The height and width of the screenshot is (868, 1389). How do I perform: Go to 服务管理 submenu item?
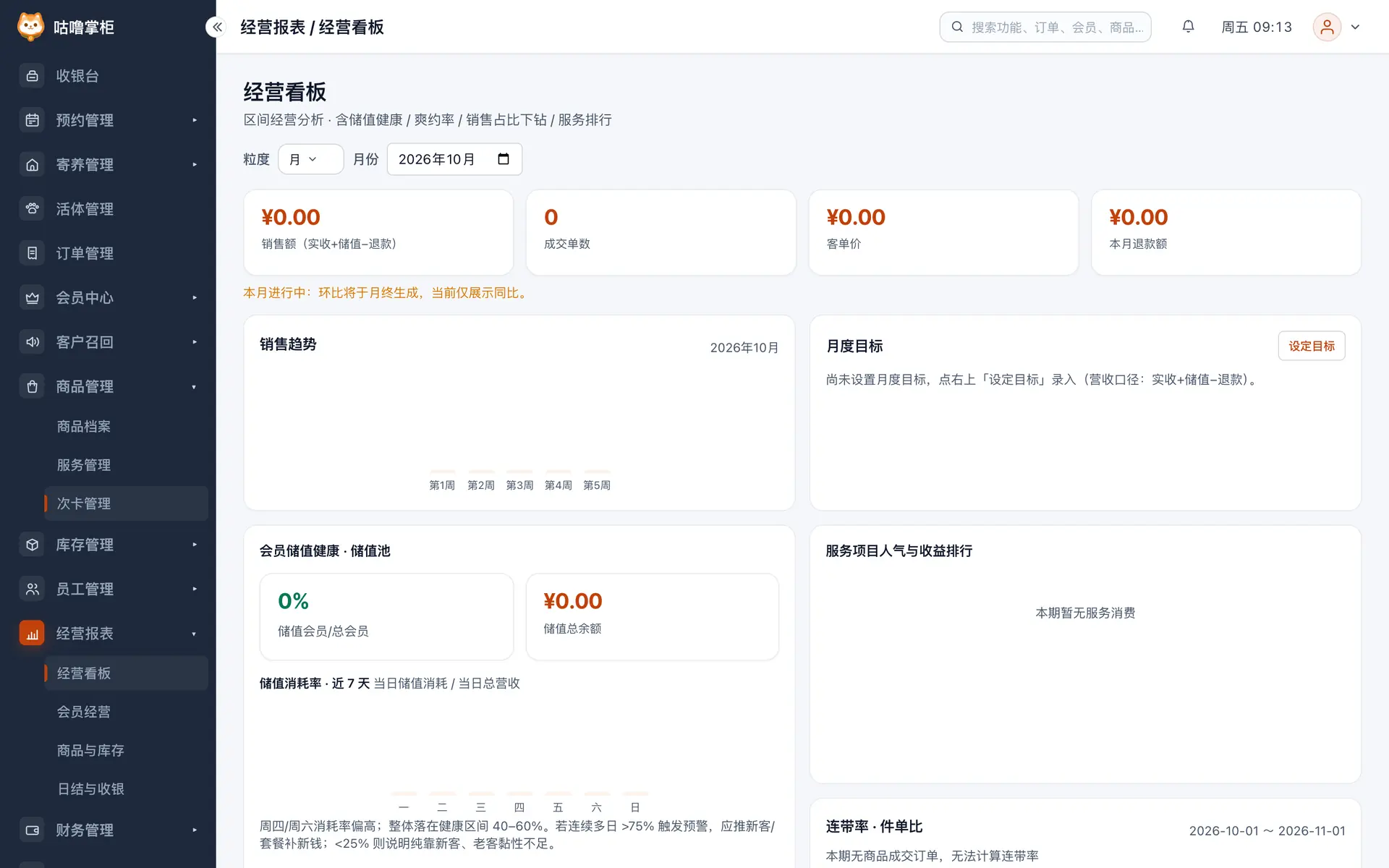click(x=84, y=465)
